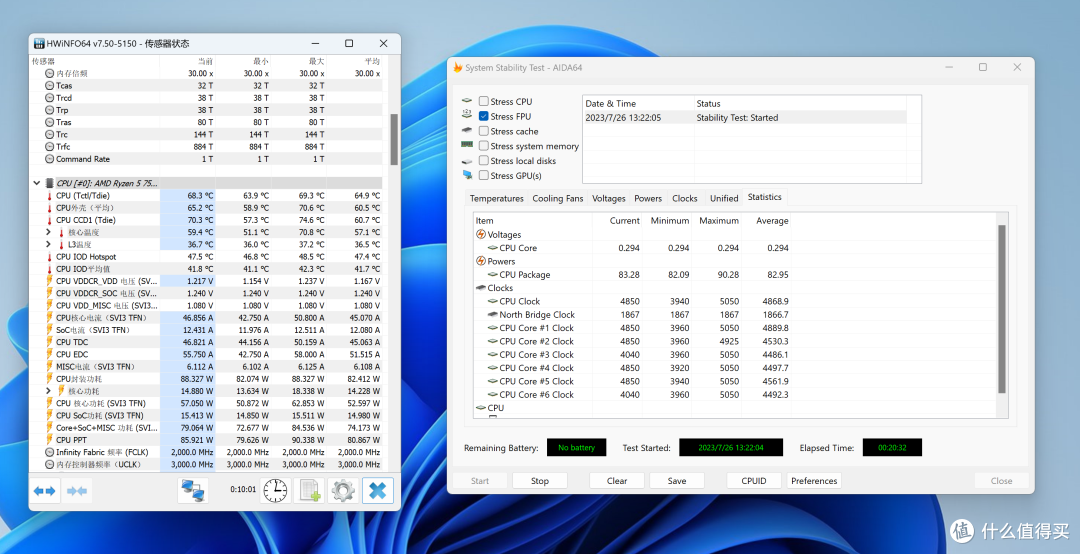This screenshot has height=554, width=1080.
Task: Click lightning icon beside CPU TDC row
Action: [x=50, y=342]
